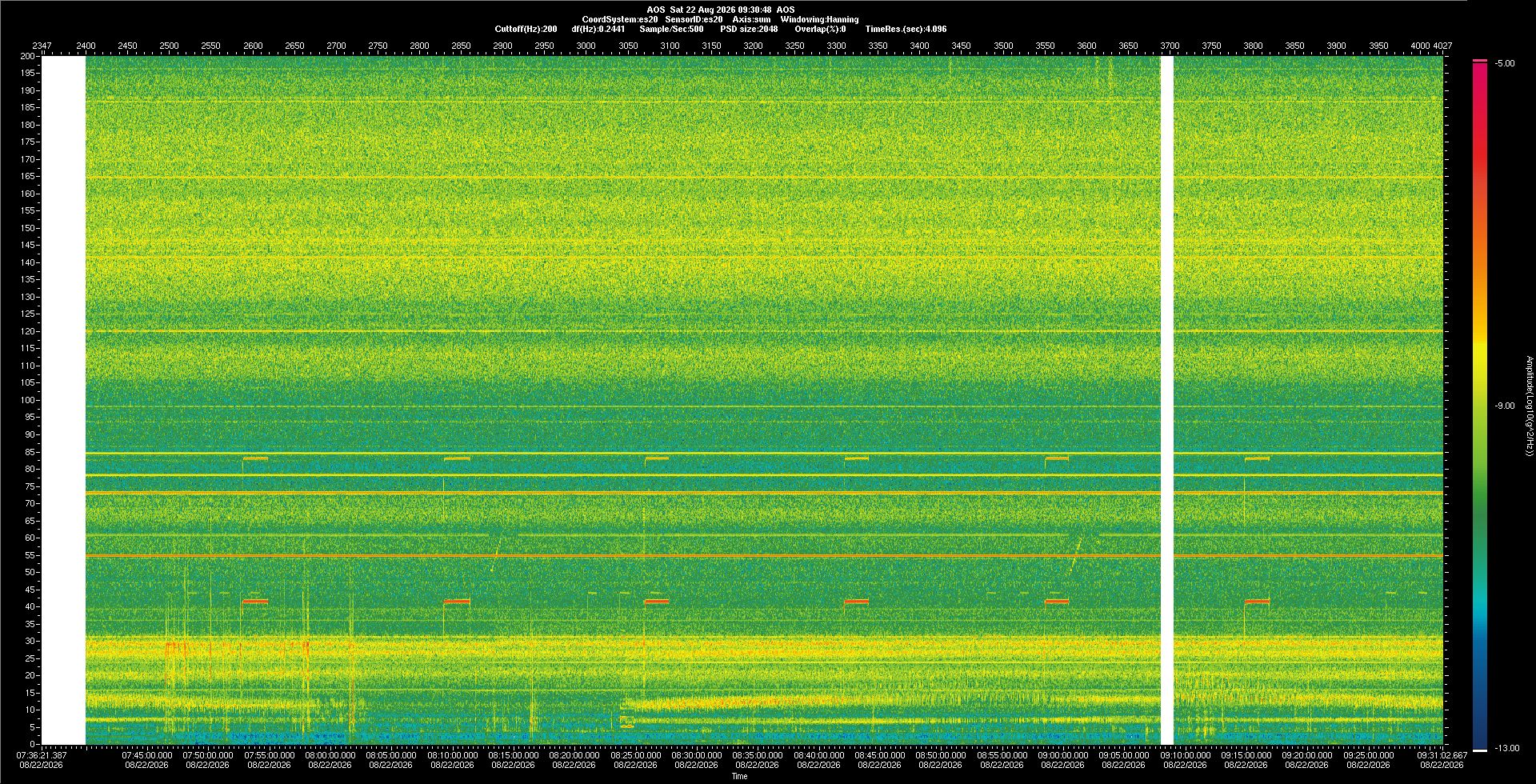Click the time label '08:15:00.000'
Image resolution: width=1536 pixels, height=784 pixels.
513,754
